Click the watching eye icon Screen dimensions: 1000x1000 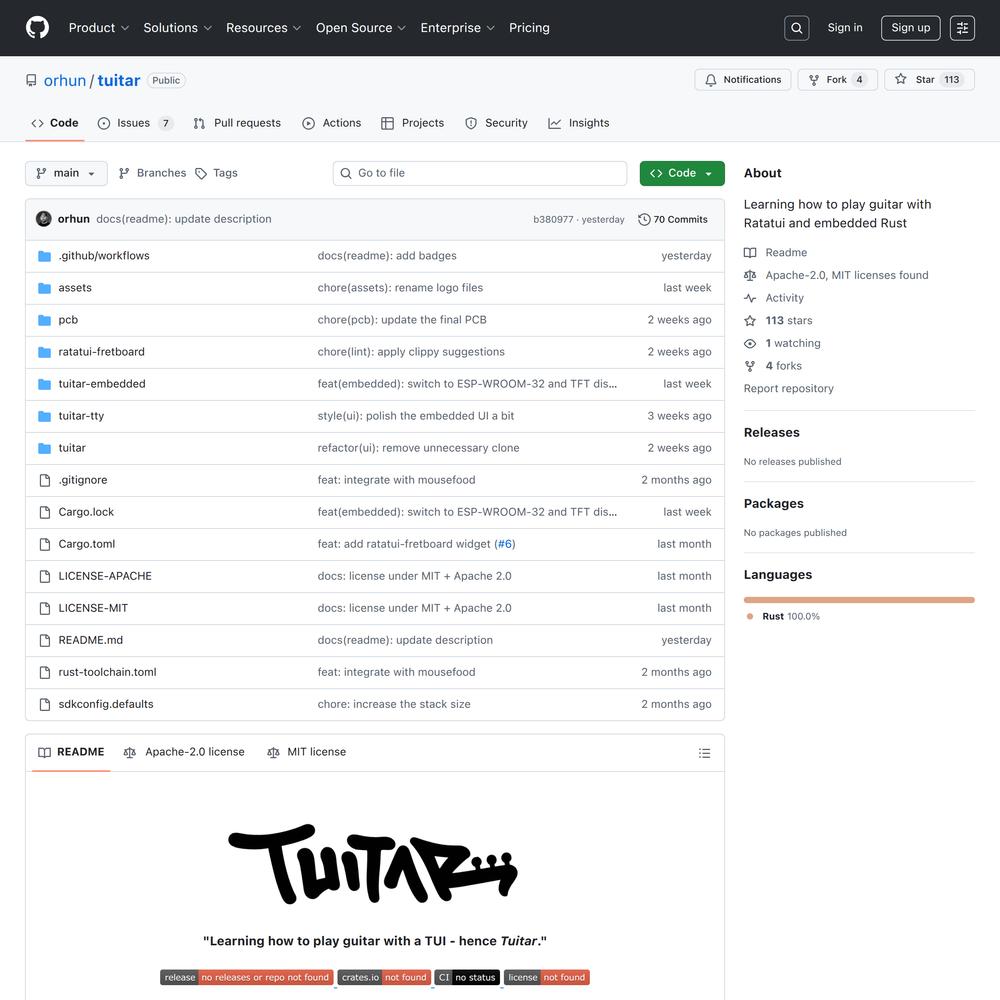pyautogui.click(x=750, y=343)
